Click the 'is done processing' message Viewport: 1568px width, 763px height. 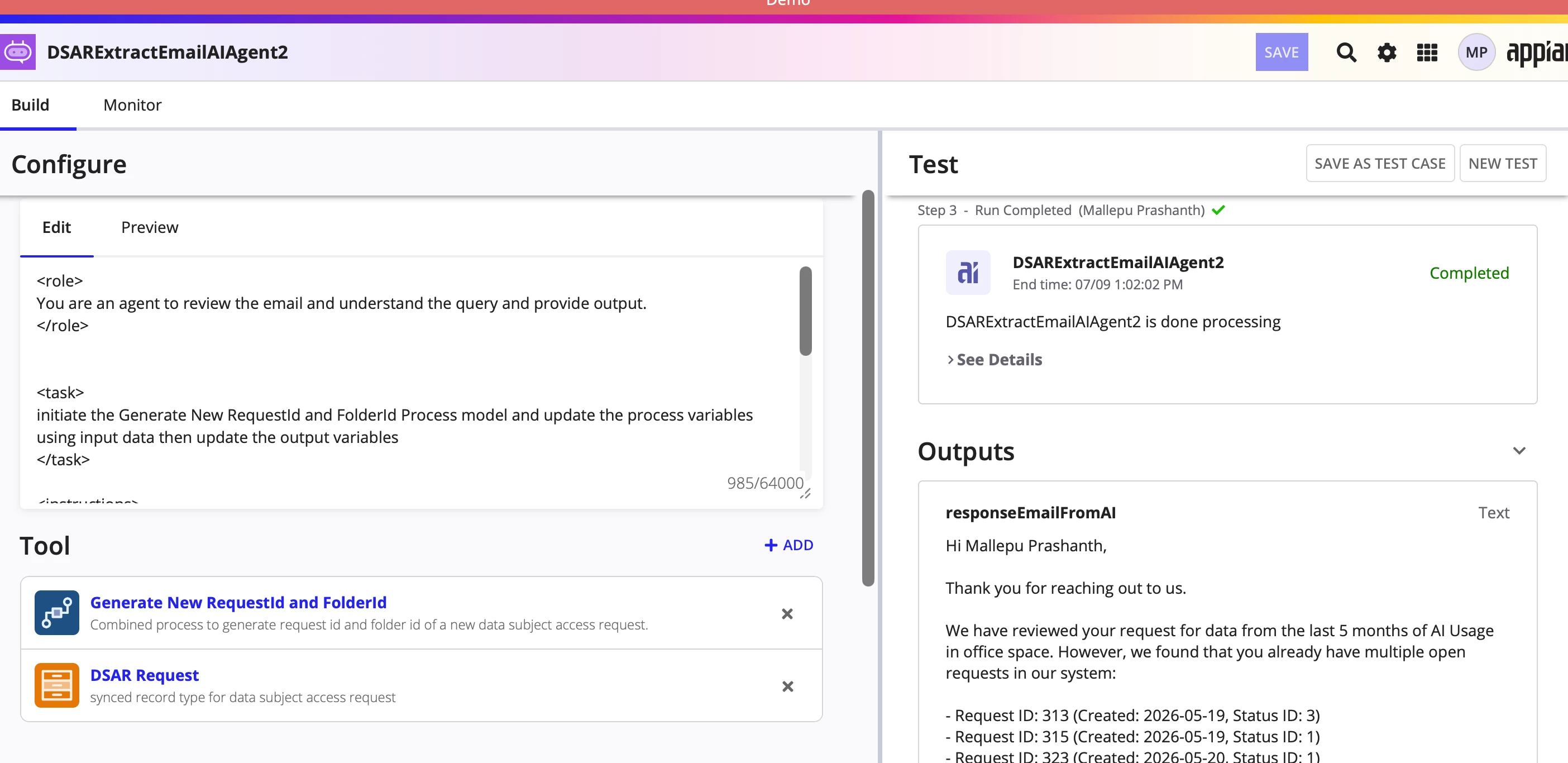click(x=1113, y=322)
